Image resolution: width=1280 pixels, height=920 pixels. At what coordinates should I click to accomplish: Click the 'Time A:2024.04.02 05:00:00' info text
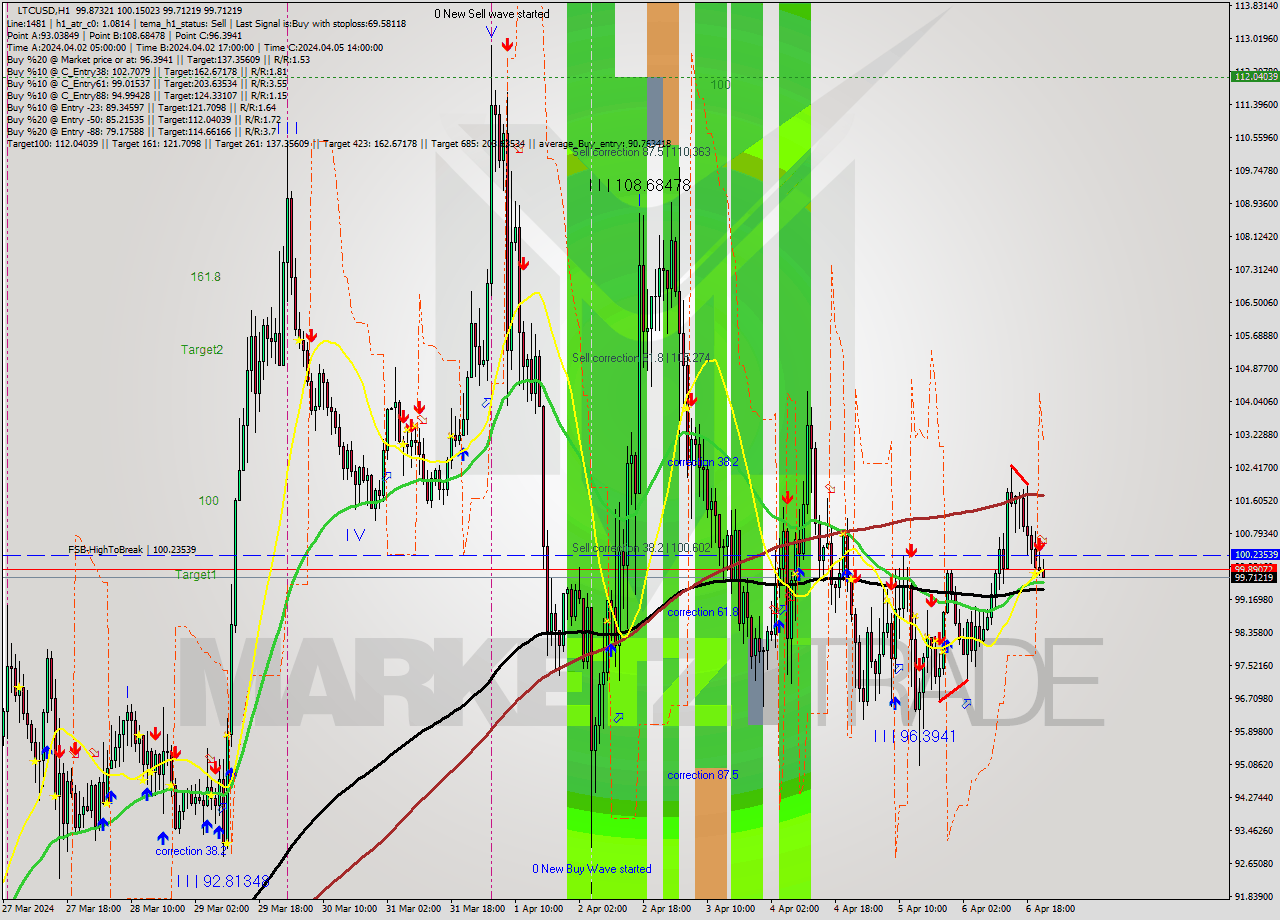[67, 47]
